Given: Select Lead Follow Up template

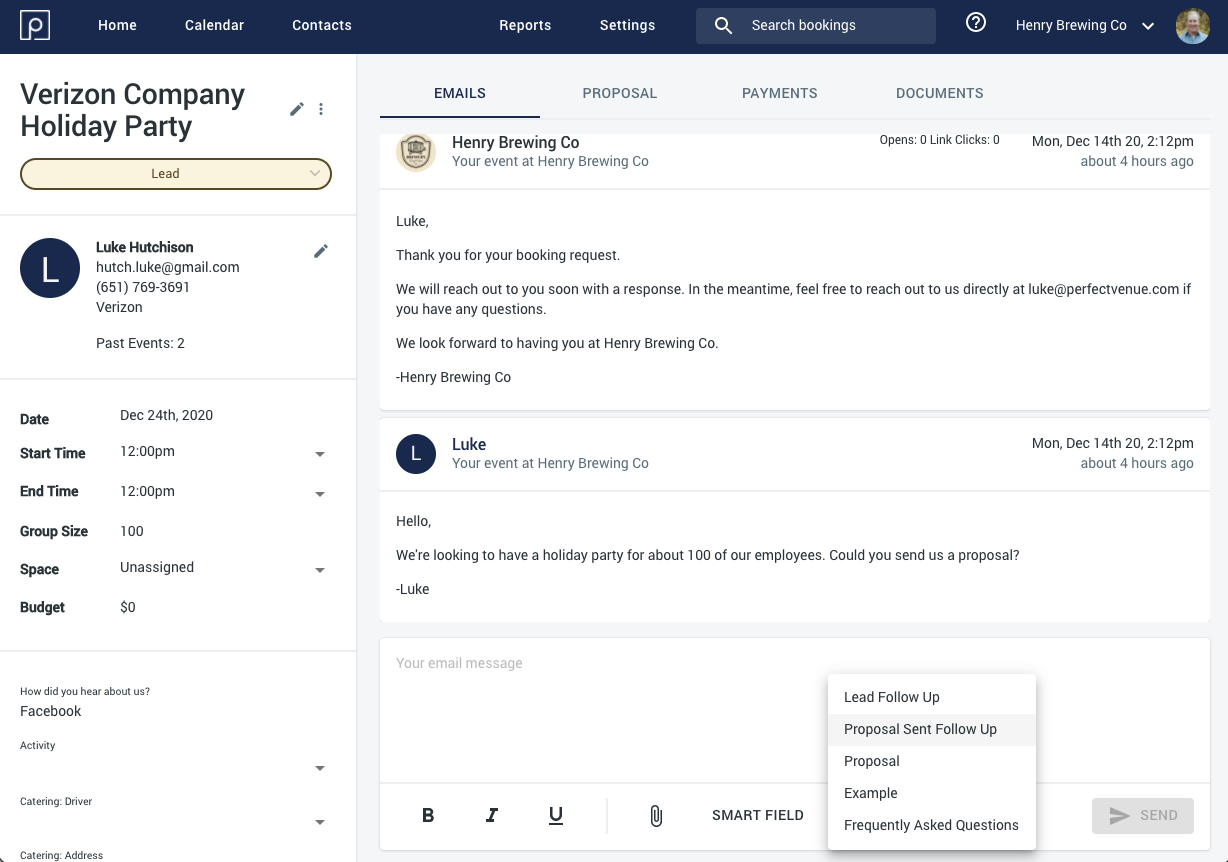Looking at the screenshot, I should (932, 697).
